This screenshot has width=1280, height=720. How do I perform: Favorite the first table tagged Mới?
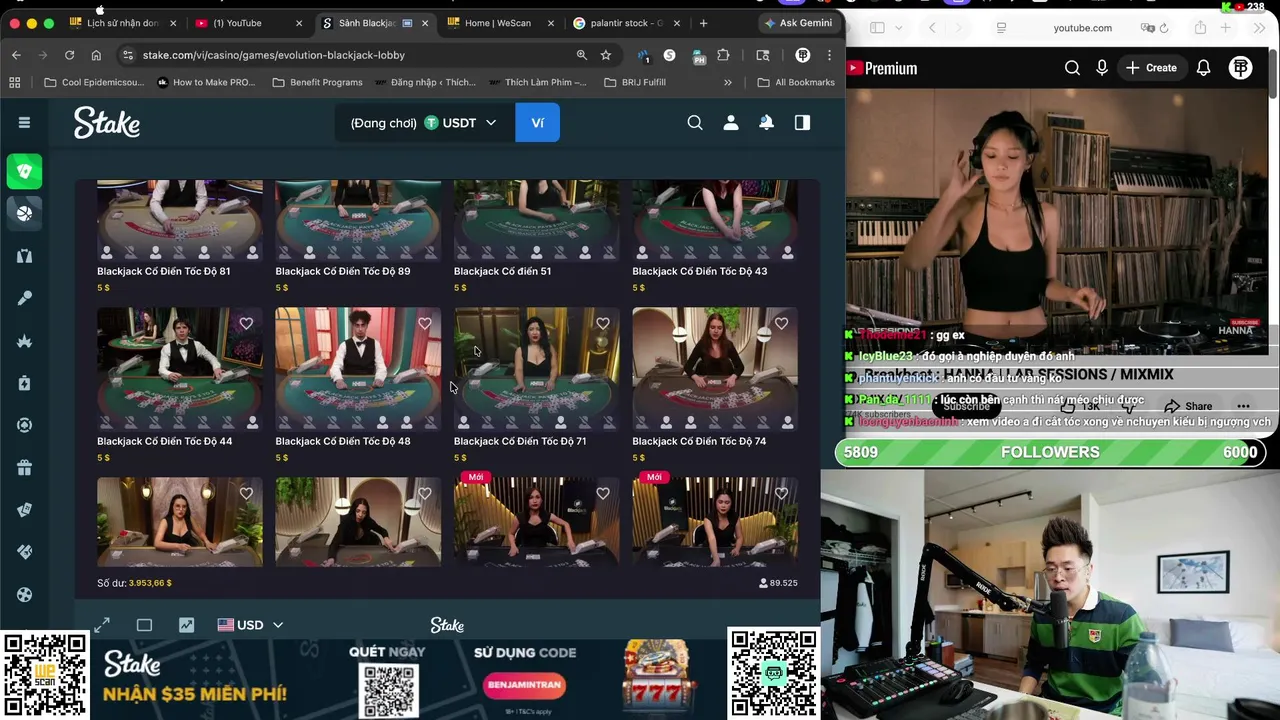603,493
